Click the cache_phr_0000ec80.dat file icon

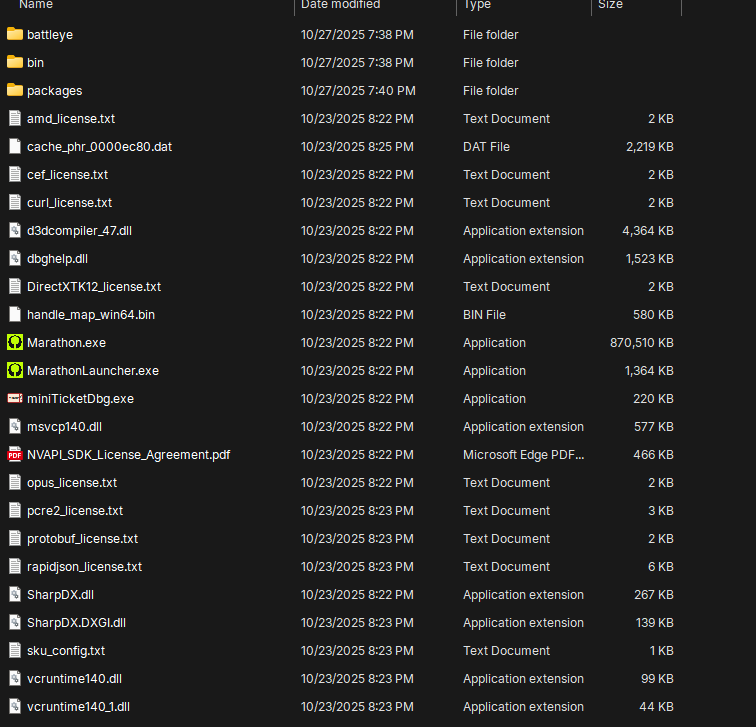[15, 146]
